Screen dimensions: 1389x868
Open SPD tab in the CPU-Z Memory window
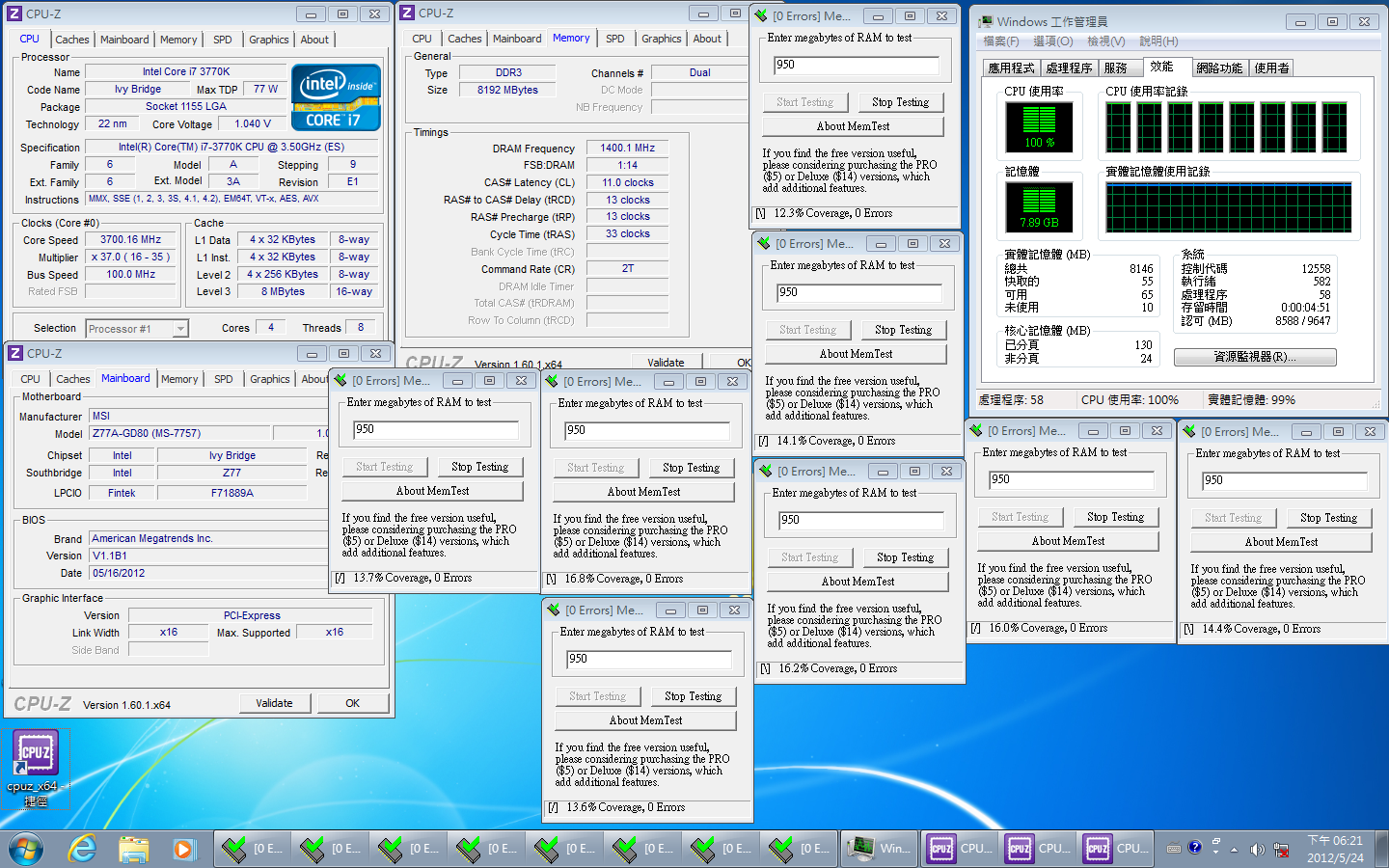[615, 39]
